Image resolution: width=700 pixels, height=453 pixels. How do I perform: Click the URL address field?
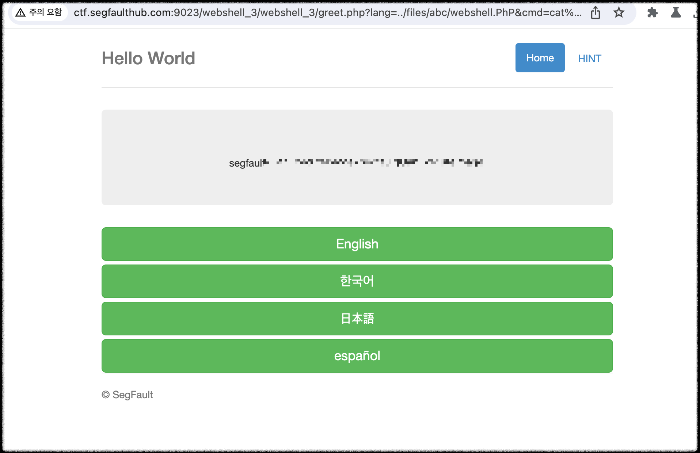tap(327, 12)
